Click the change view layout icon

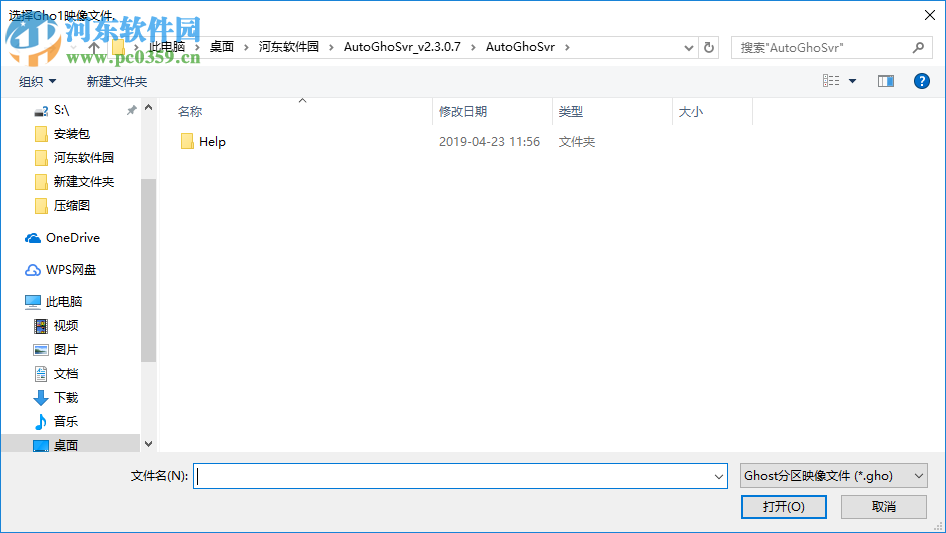pos(831,81)
